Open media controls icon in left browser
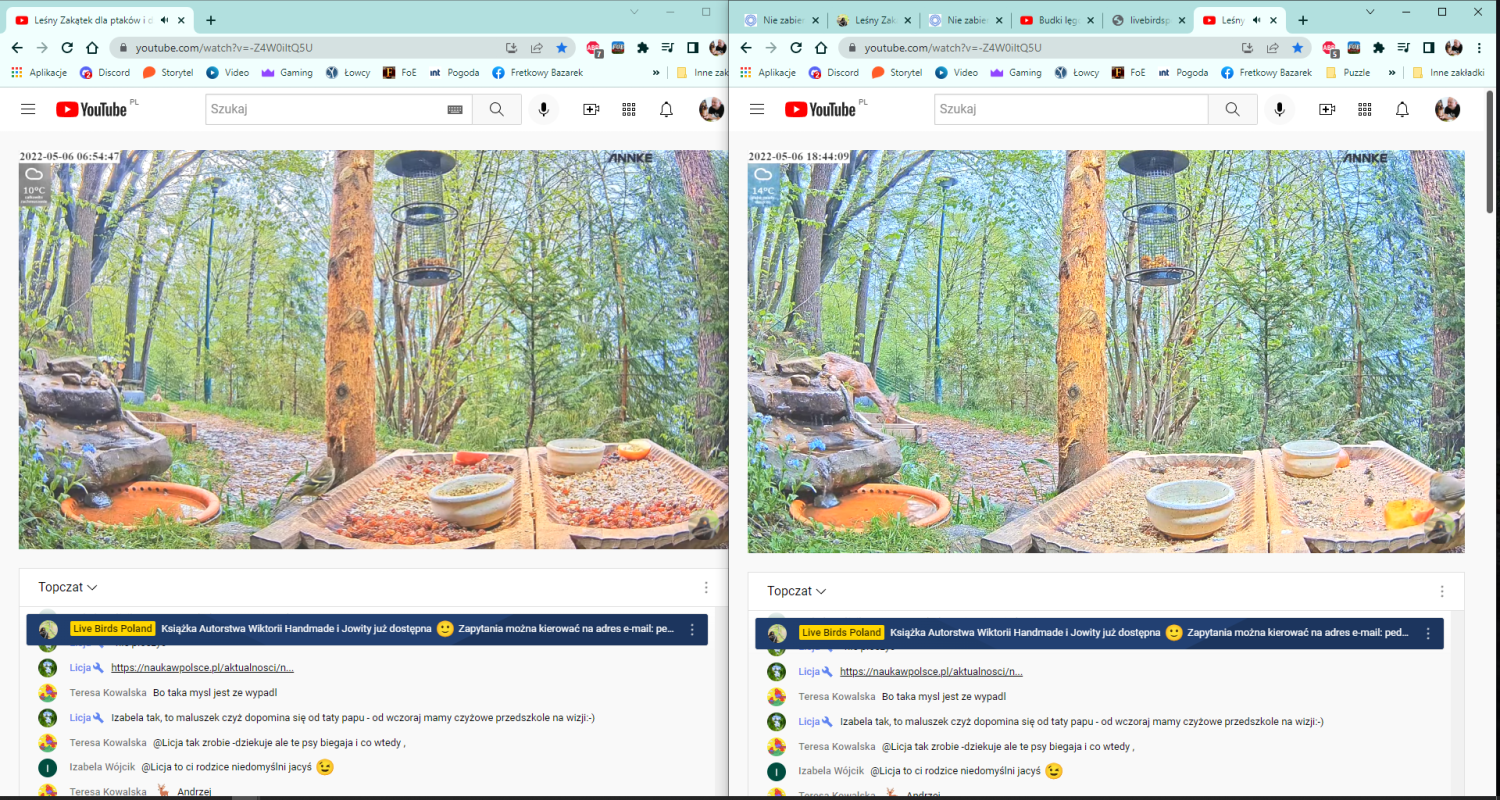This screenshot has width=1500, height=800. [667, 47]
